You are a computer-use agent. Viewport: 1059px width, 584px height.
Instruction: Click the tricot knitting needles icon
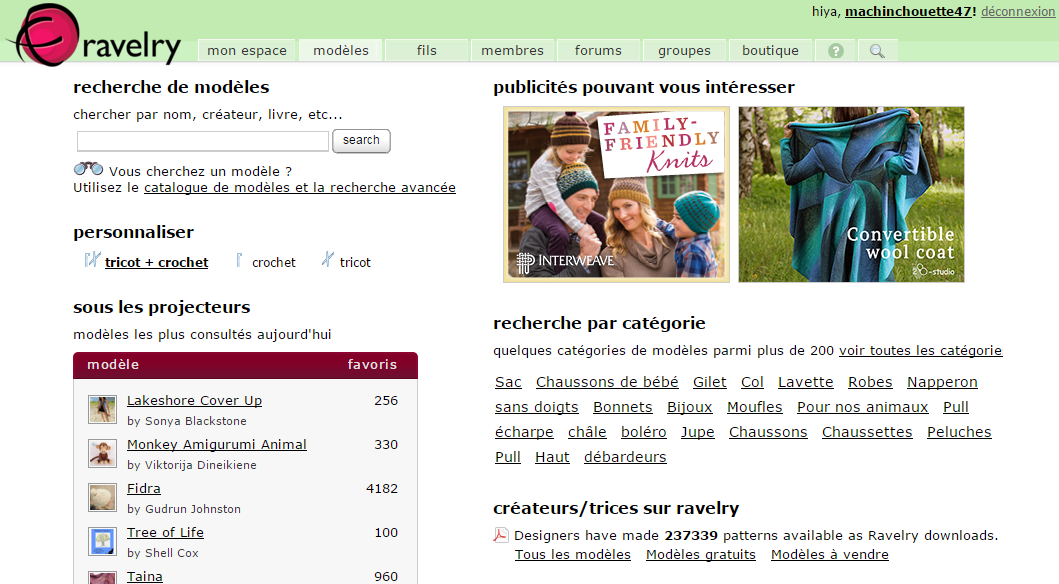(328, 259)
